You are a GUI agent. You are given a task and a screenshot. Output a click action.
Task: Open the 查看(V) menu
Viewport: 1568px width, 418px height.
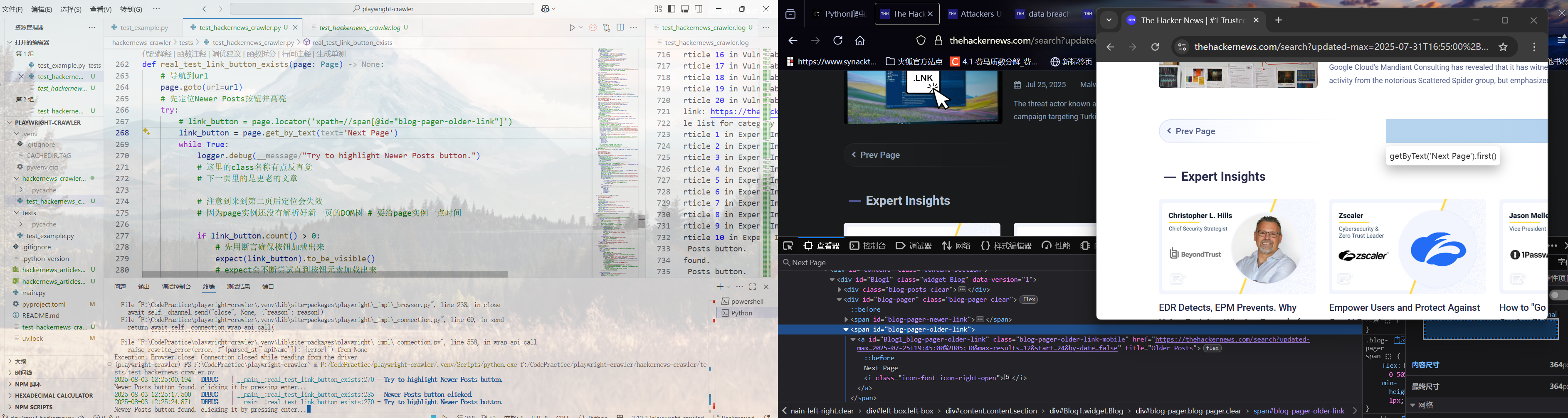[101, 10]
